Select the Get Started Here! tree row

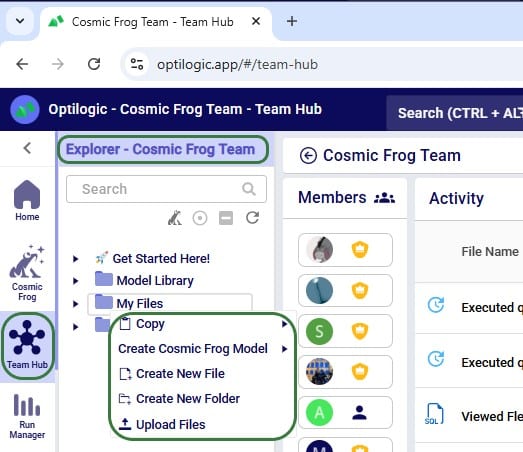pos(152,259)
